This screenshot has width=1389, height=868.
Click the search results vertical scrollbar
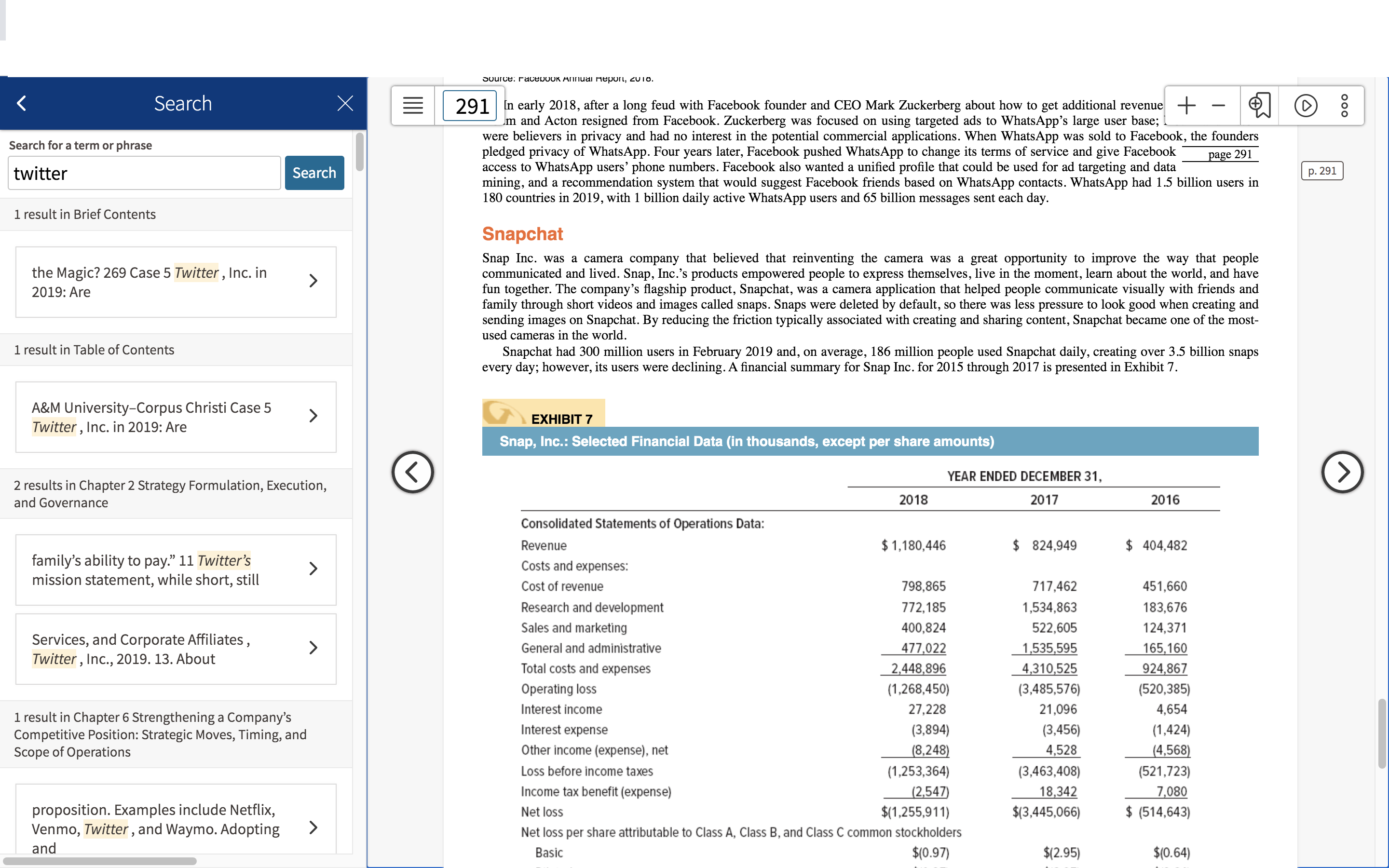(x=359, y=152)
